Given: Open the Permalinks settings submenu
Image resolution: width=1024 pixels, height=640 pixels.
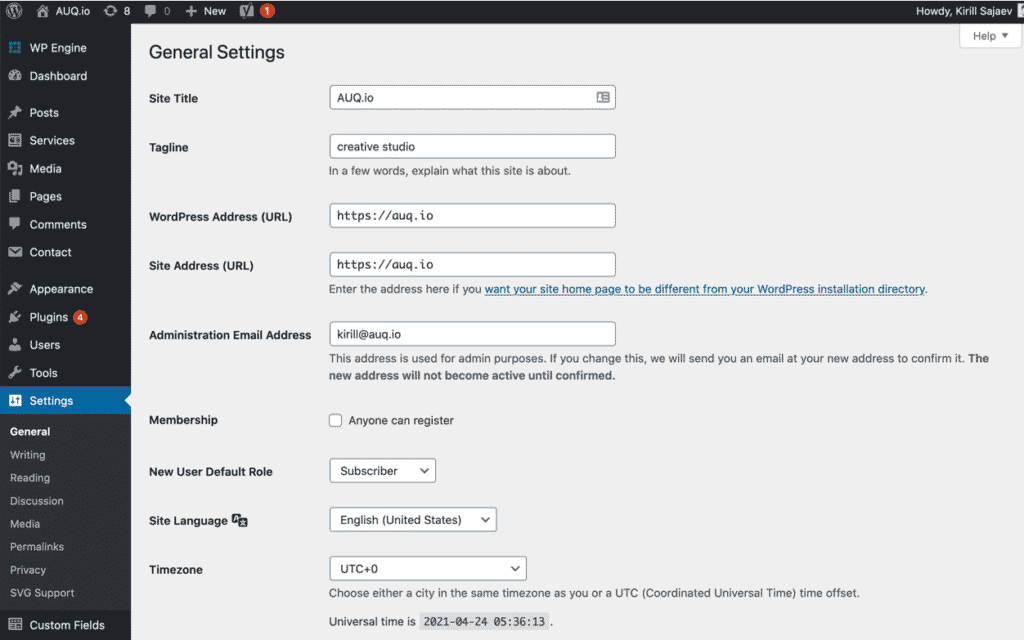Looking at the screenshot, I should (x=37, y=547).
